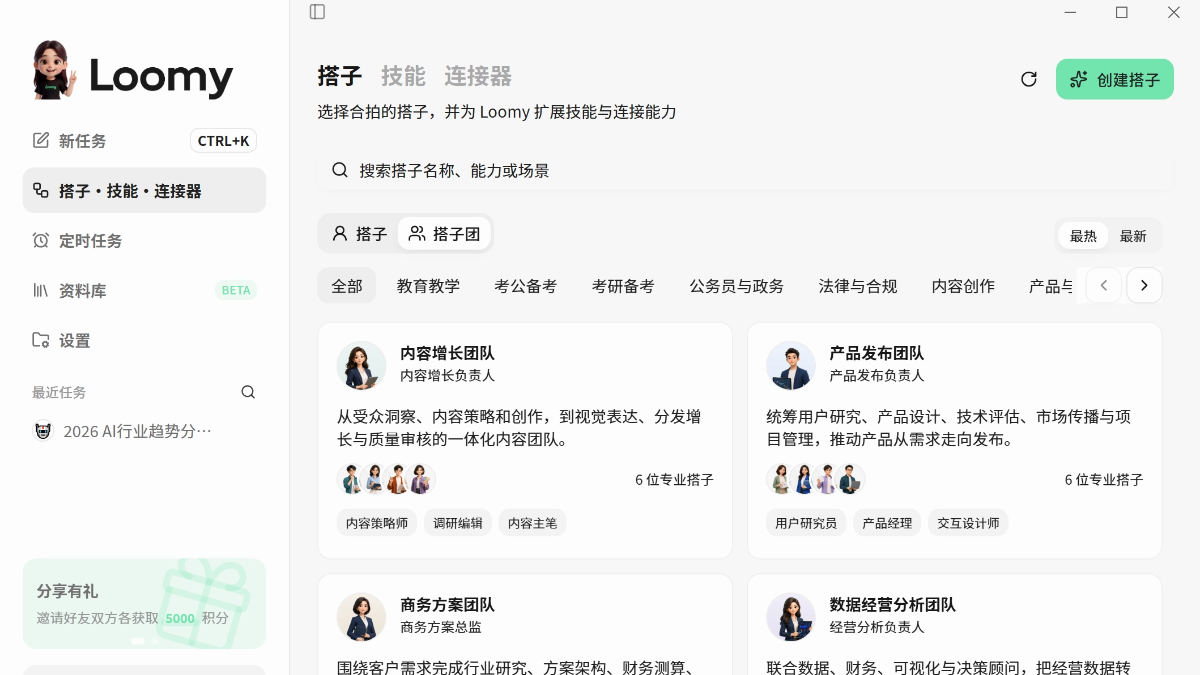
Task: Open the 商务方案团队 card title
Action: click(447, 605)
